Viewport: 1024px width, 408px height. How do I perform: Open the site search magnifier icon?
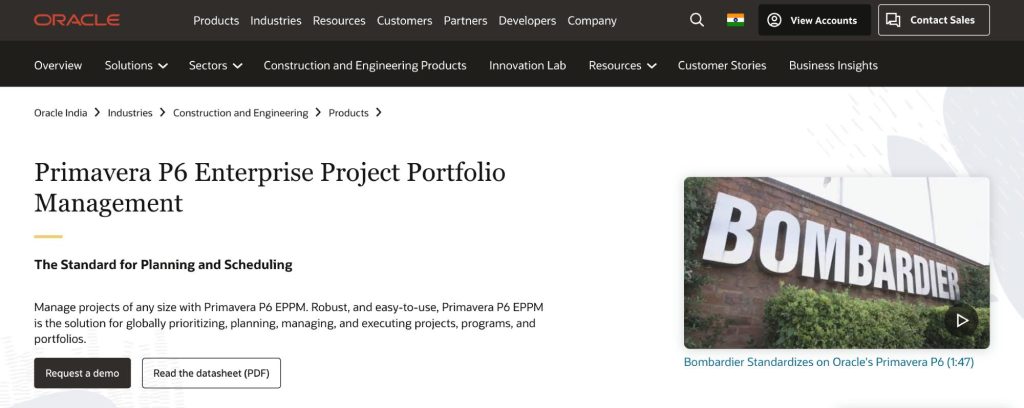pos(697,20)
